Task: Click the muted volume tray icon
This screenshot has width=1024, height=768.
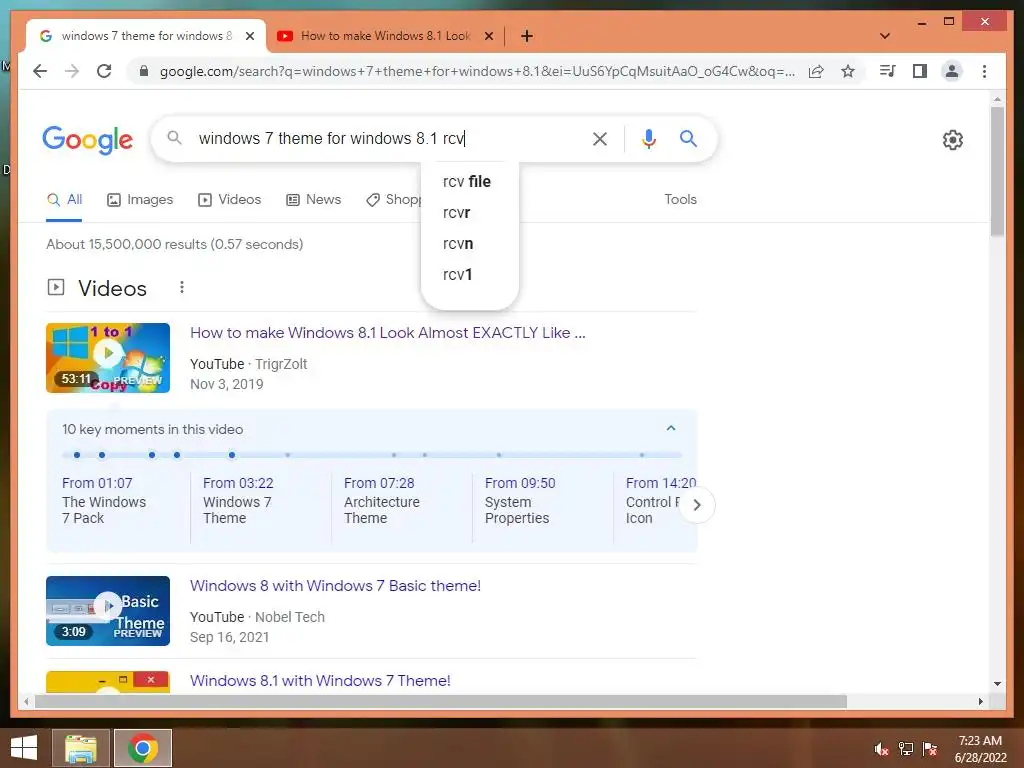Action: 882,749
